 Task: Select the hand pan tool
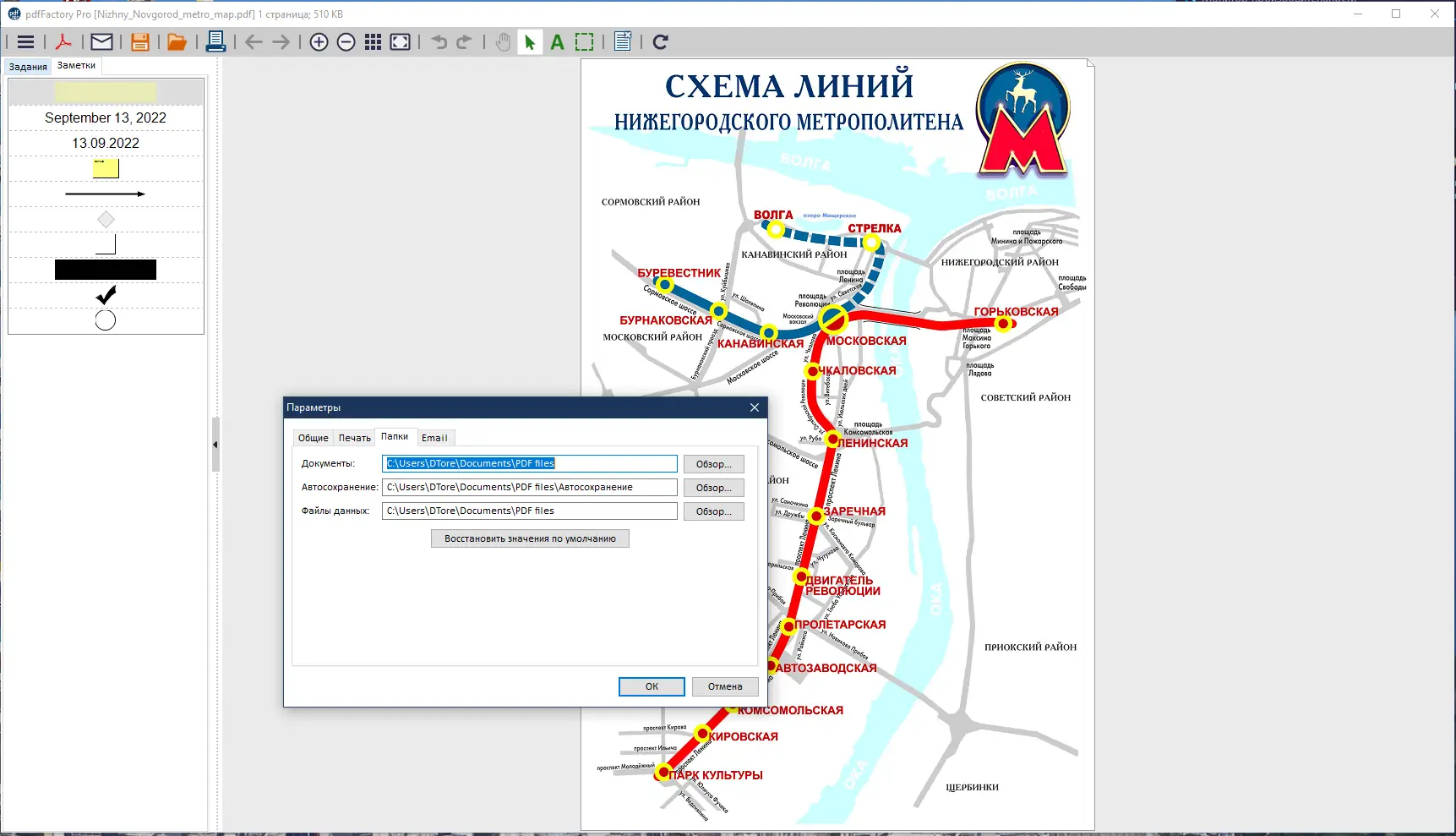pyautogui.click(x=503, y=42)
